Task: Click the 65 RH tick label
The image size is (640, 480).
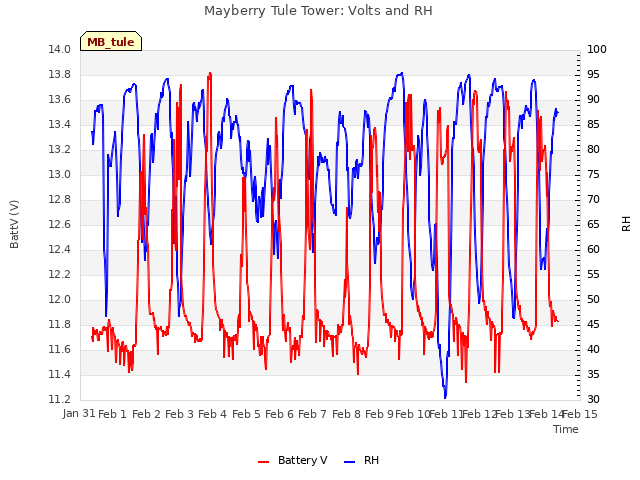Action: click(x=593, y=224)
